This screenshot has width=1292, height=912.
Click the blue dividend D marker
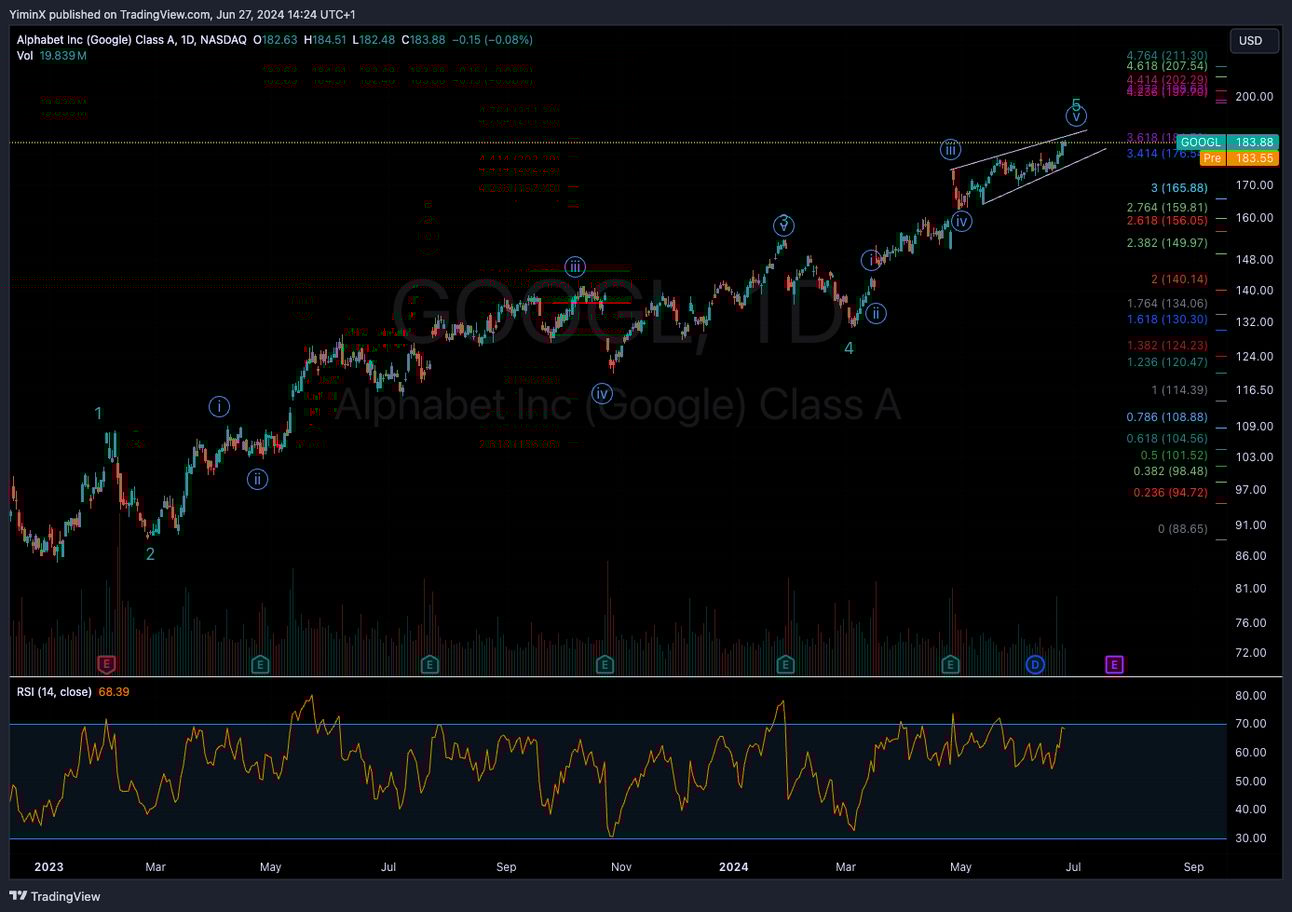[1035, 664]
